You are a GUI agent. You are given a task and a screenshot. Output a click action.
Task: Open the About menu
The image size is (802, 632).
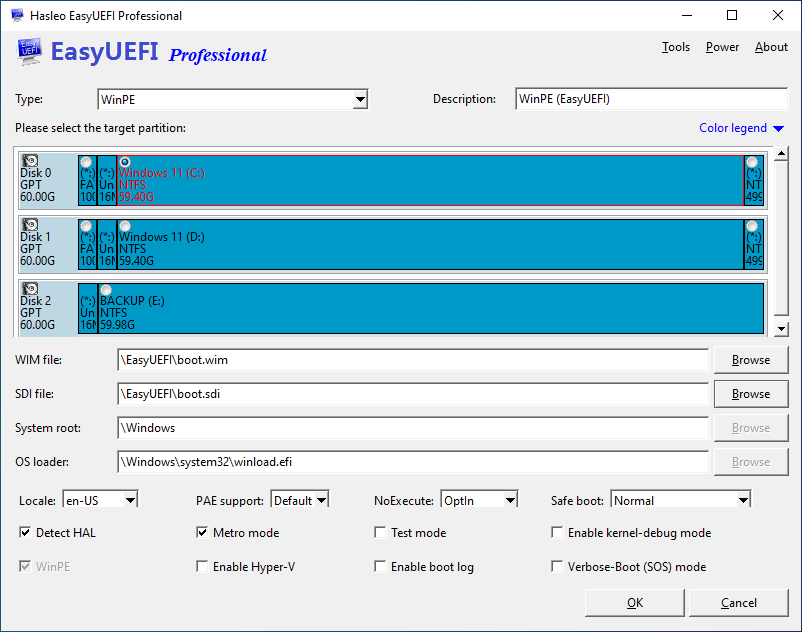tap(771, 47)
